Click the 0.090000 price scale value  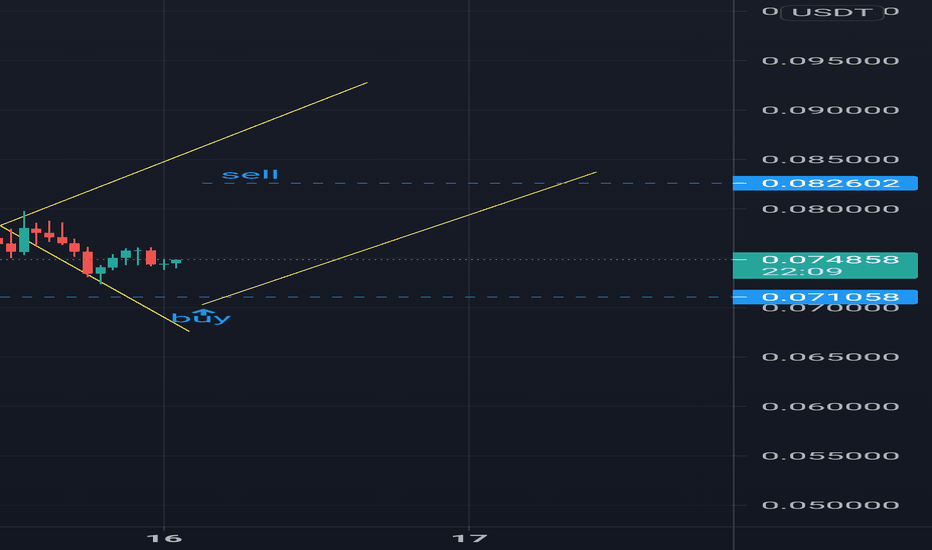pos(830,110)
